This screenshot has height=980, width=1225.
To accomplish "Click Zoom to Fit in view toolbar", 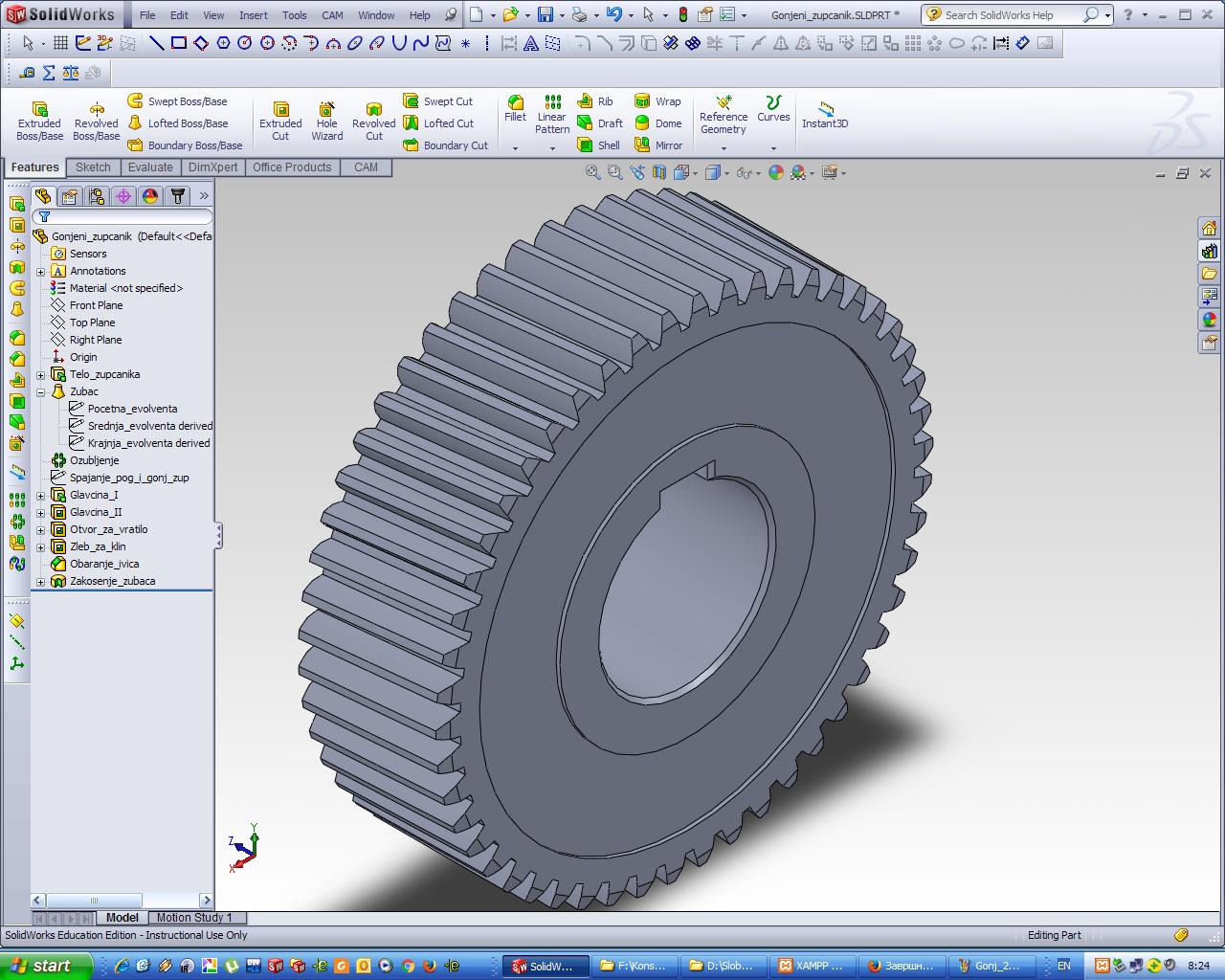I will point(593,173).
